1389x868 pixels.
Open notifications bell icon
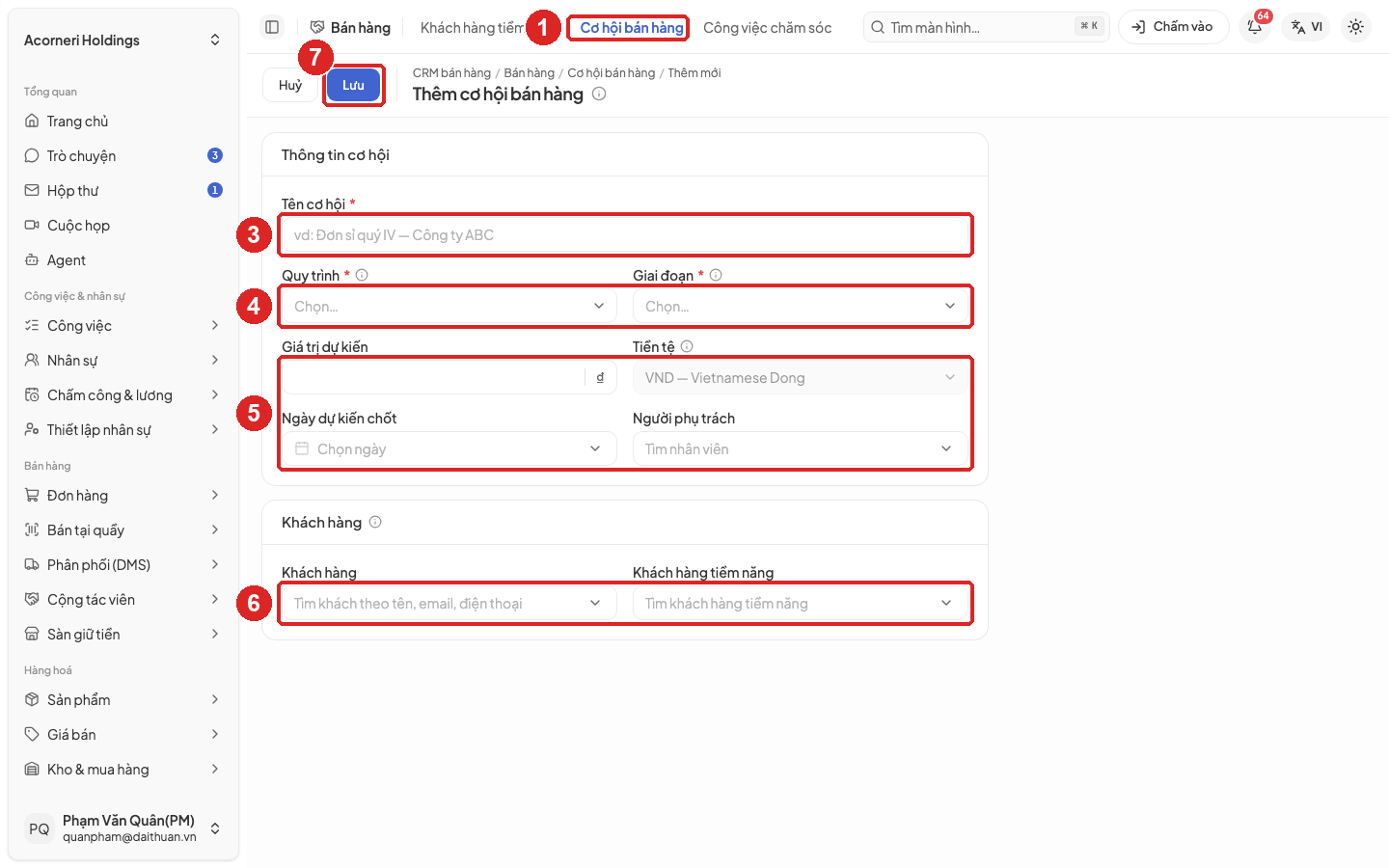pyautogui.click(x=1255, y=27)
